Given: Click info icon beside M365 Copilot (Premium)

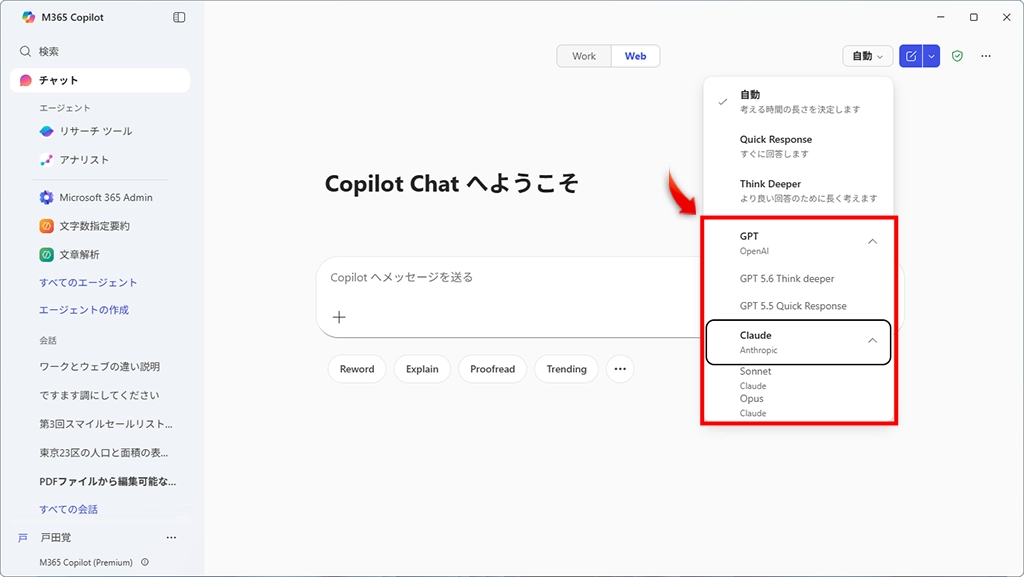Looking at the screenshot, I should pos(145,562).
